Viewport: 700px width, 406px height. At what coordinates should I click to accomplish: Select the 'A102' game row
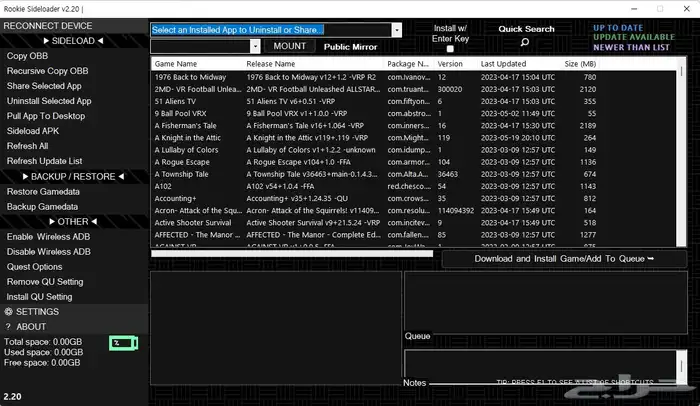point(375,186)
